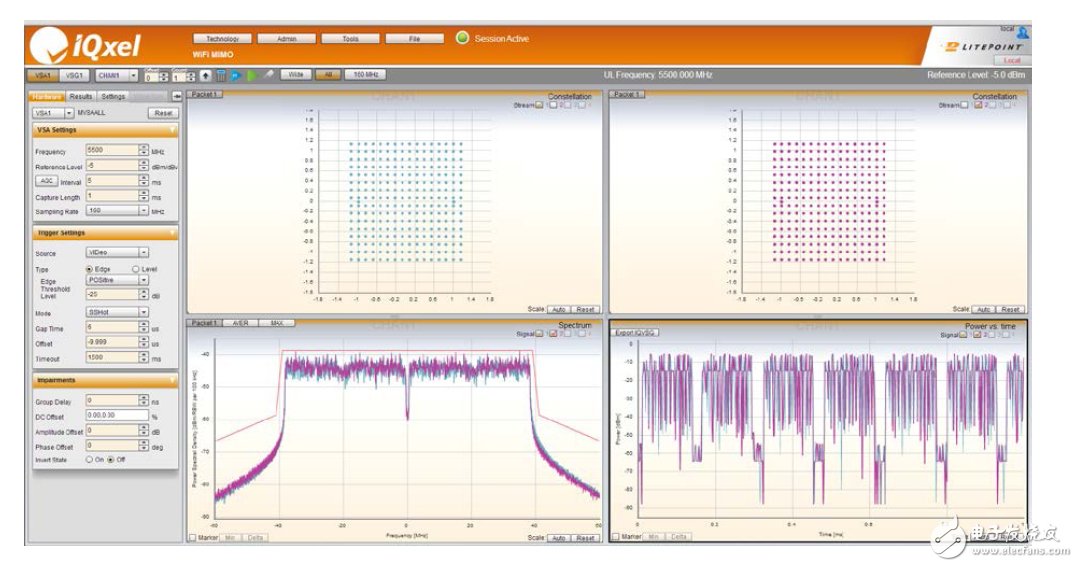
Task: Collapse the left panel using pin icon
Action: pos(177,97)
